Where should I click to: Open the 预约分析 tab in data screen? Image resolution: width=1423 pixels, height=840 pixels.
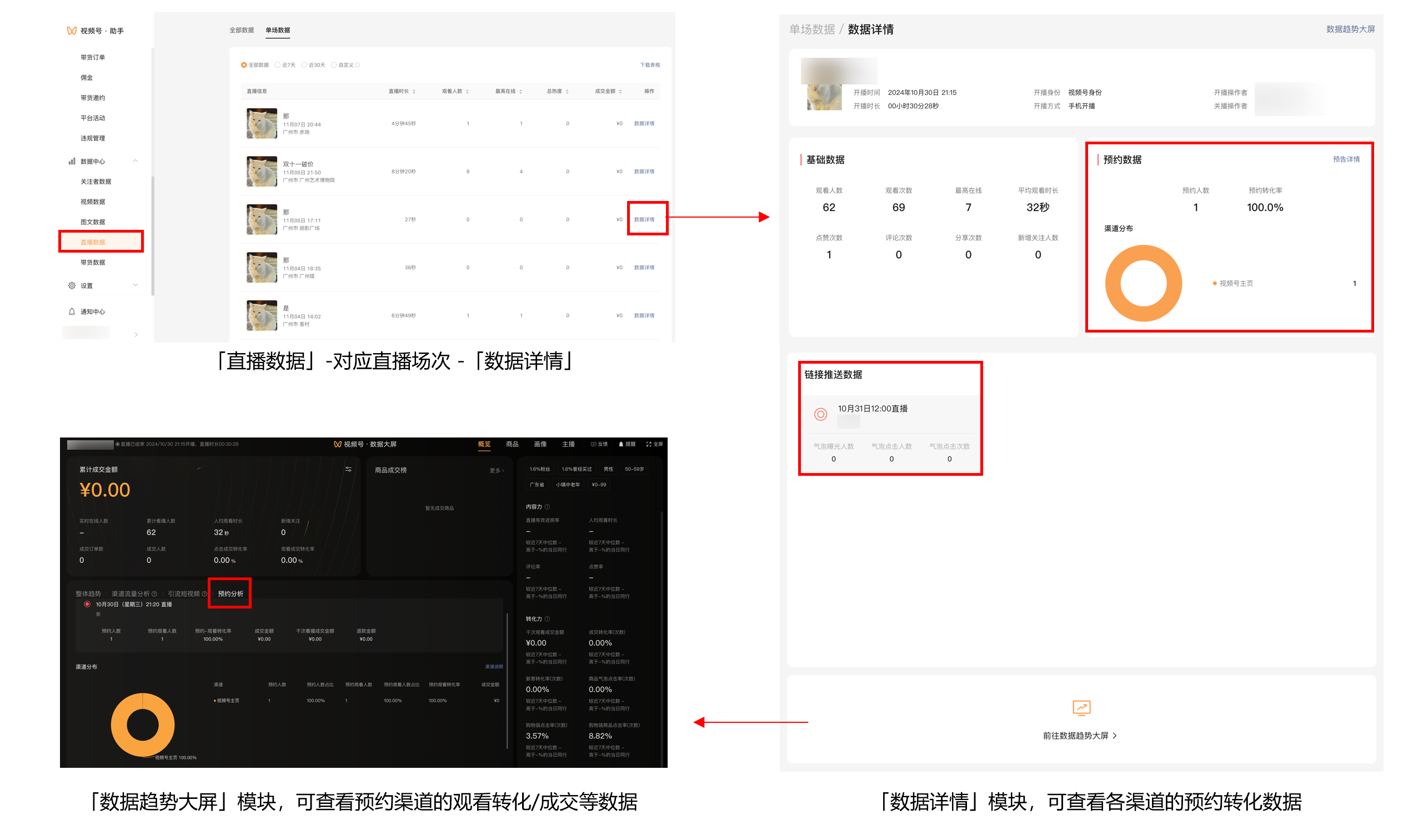coord(231,593)
